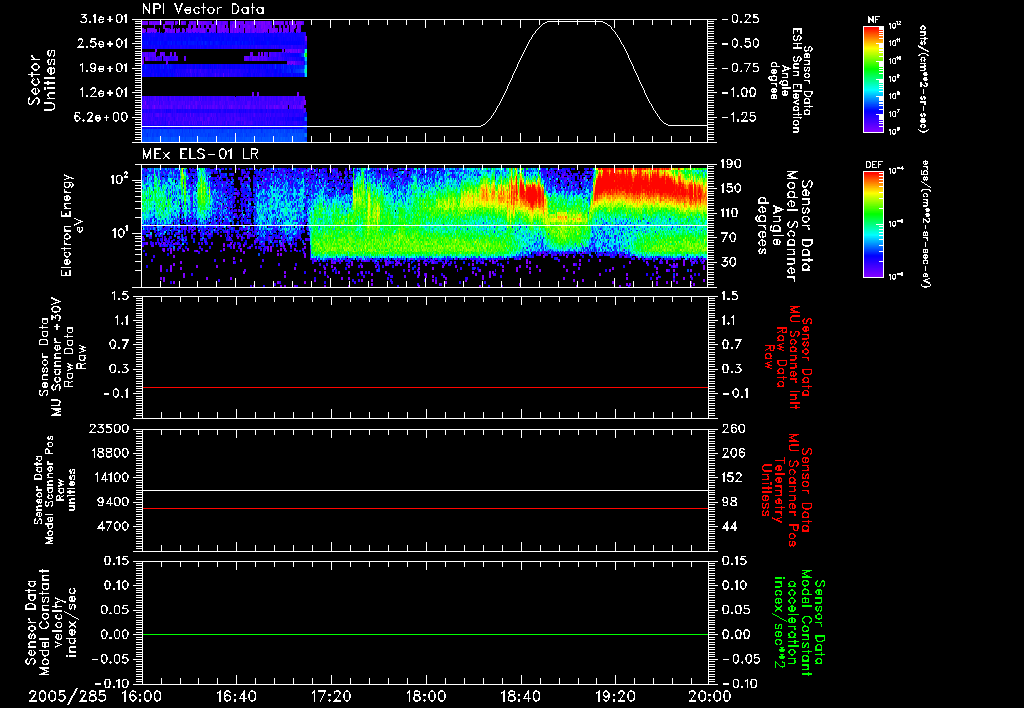
Task: Click the 18:00 time tick label
Action: (x=426, y=696)
